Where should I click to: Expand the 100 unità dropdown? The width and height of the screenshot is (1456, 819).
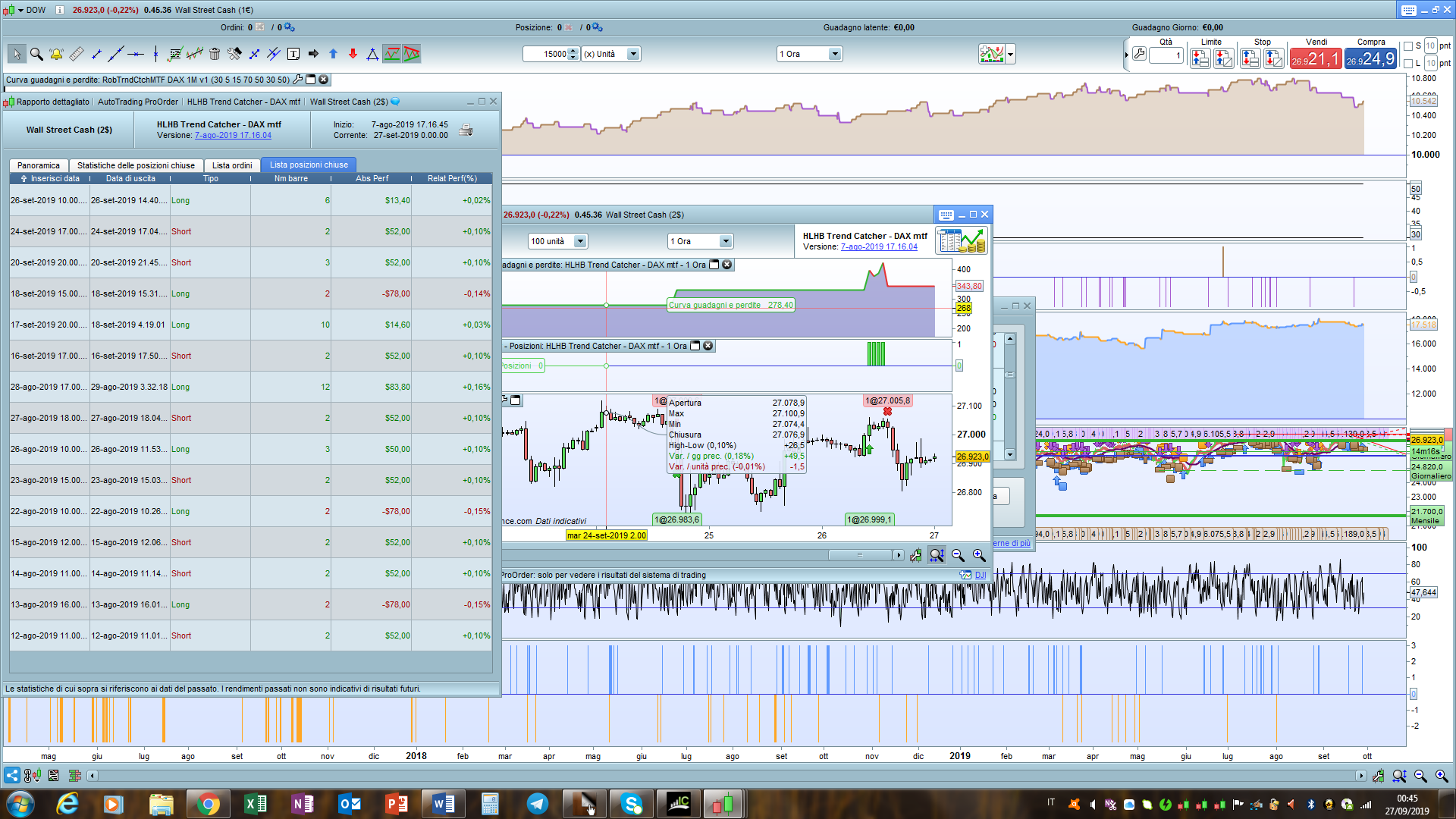click(579, 241)
